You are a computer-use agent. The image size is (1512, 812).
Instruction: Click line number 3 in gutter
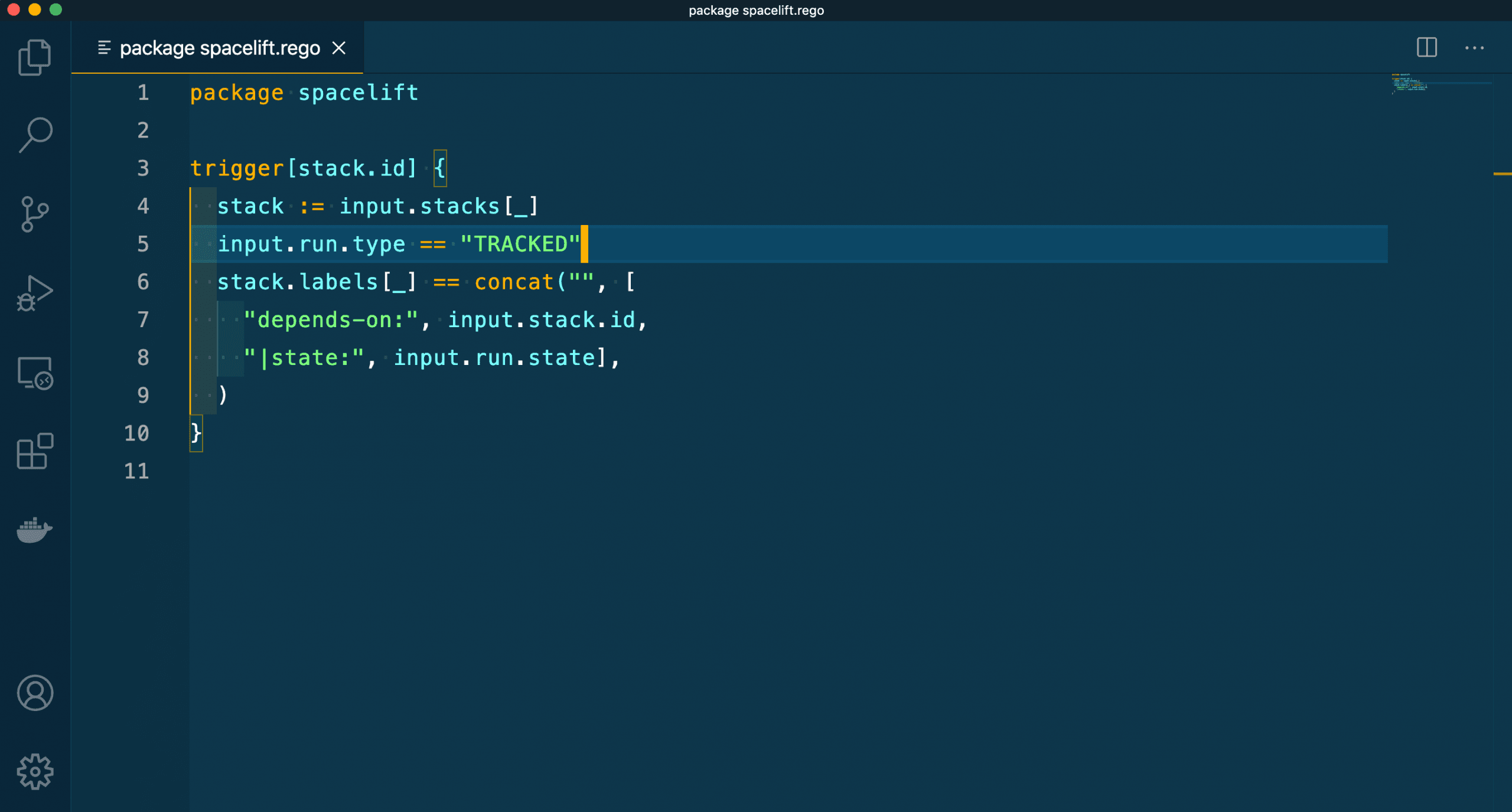[143, 168]
